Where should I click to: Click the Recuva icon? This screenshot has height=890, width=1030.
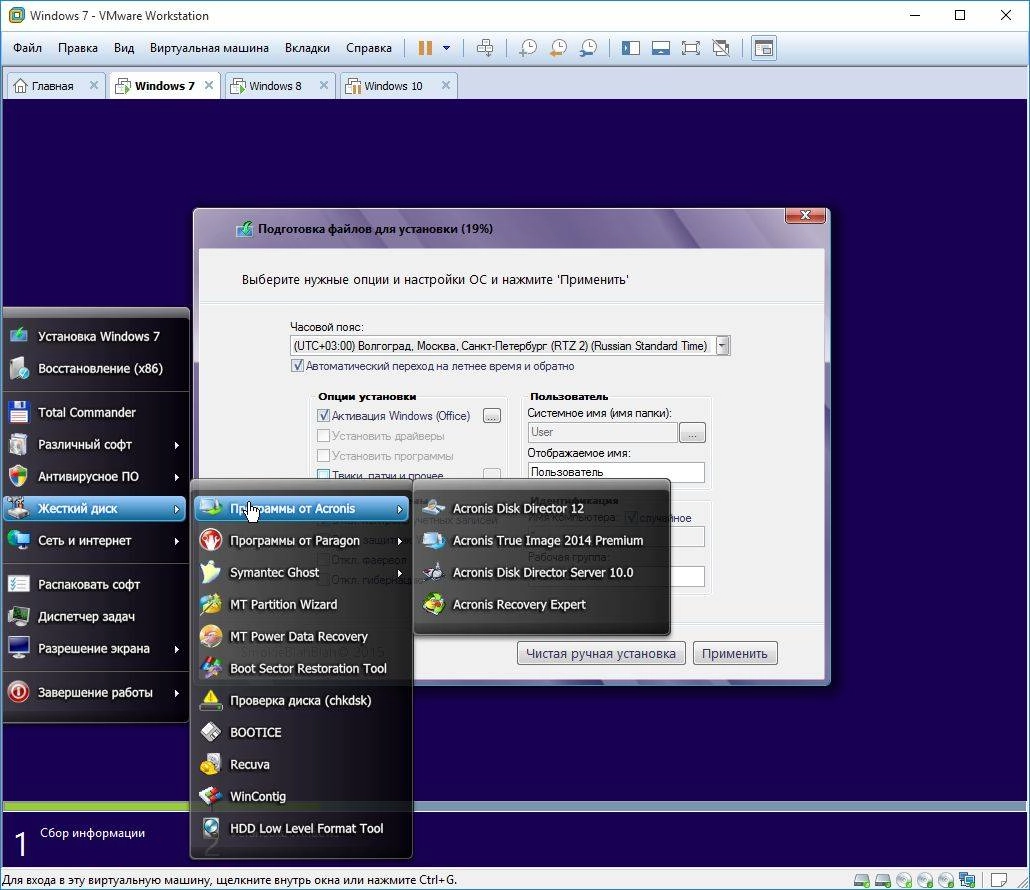211,764
